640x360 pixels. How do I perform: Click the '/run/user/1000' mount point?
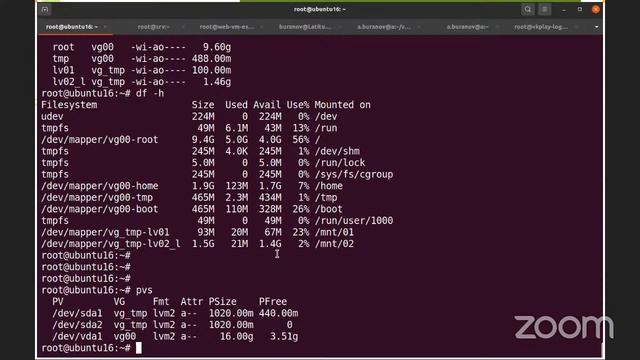[353, 220]
